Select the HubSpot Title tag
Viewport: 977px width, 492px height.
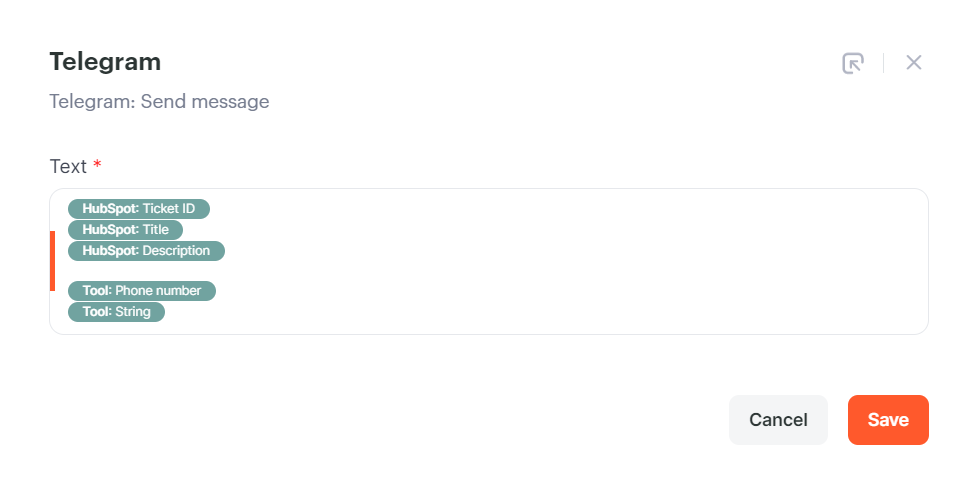pos(125,230)
